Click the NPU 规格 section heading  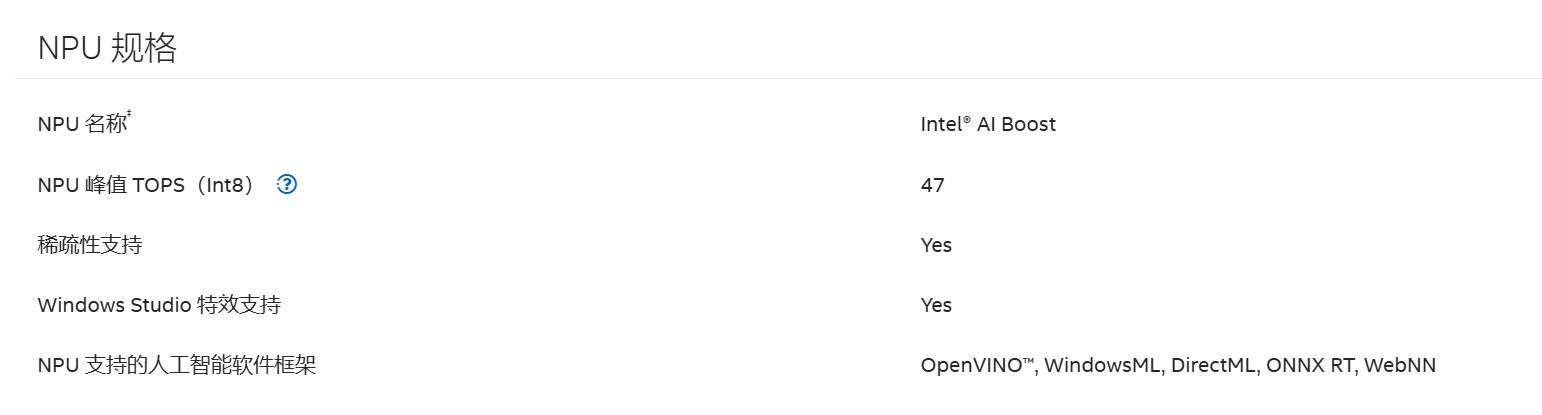point(107,47)
